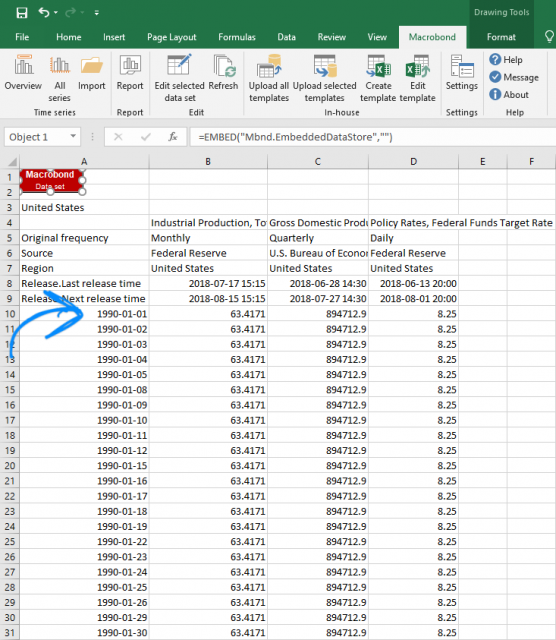Viewport: 556px width, 640px height.
Task: Select column D header
Action: [414, 162]
